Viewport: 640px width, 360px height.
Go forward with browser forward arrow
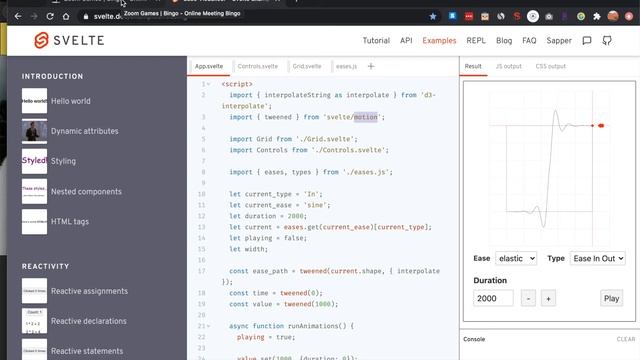34,16
